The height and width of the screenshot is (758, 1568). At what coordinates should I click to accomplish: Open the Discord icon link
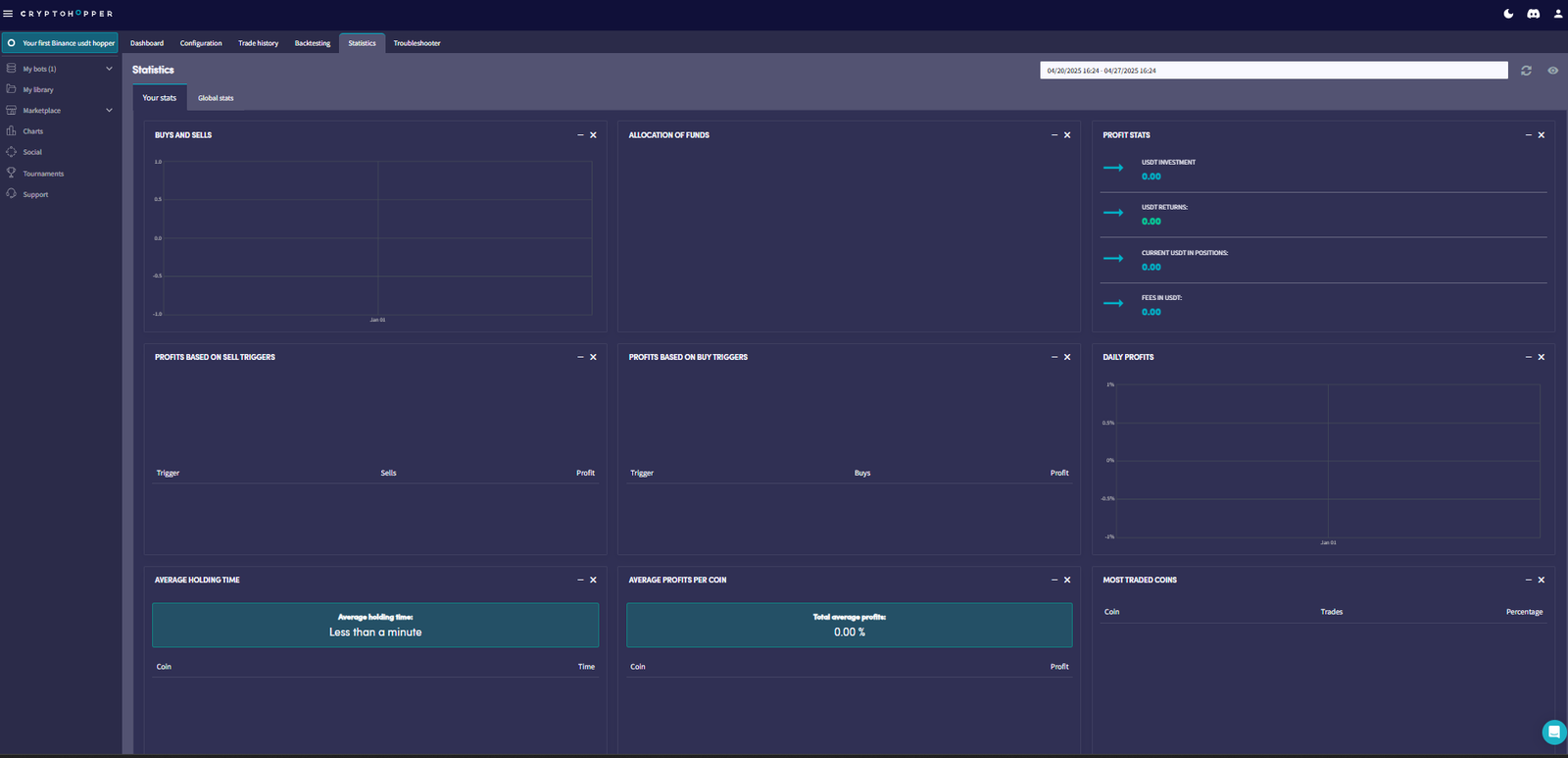coord(1534,14)
